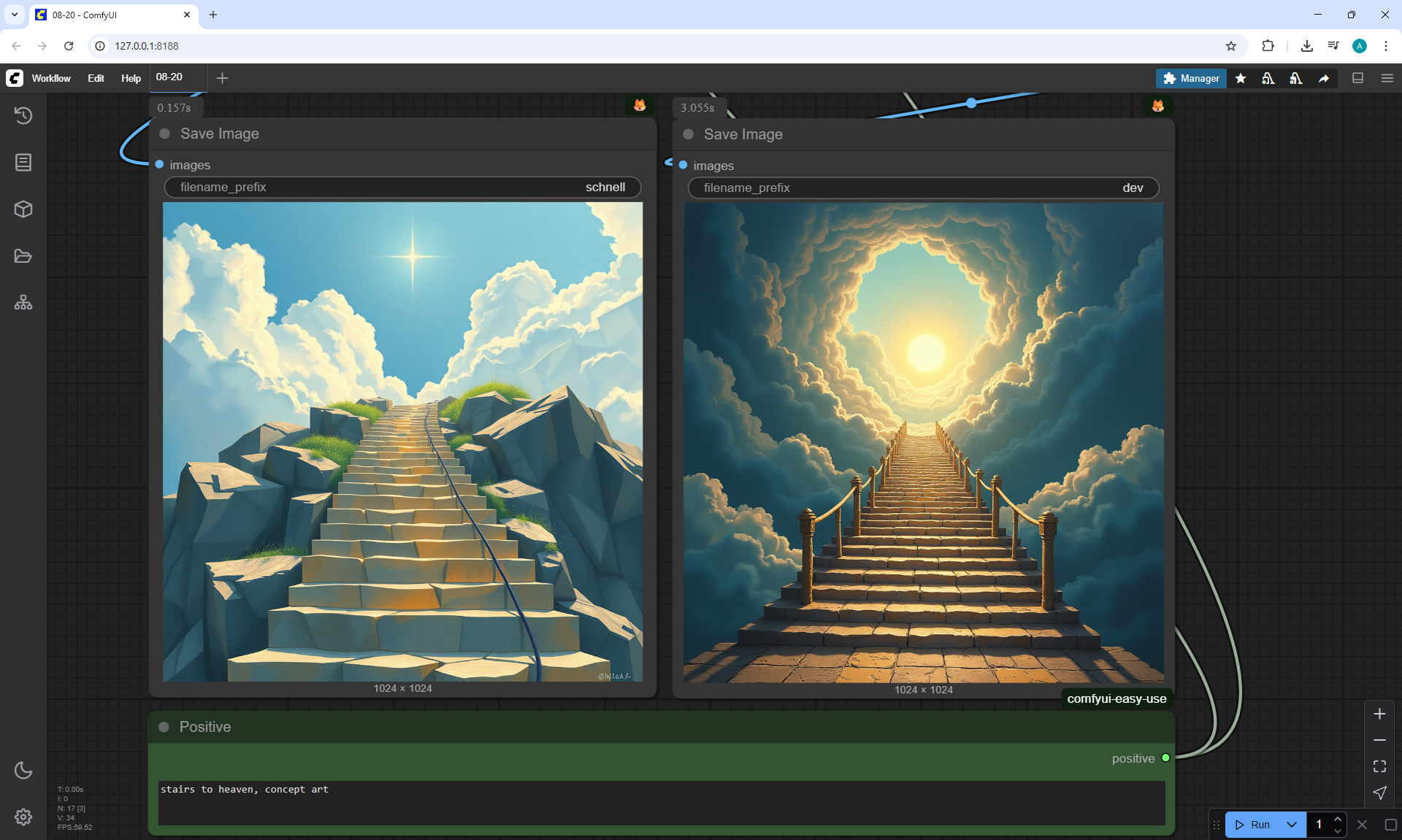The width and height of the screenshot is (1402, 840).
Task: Open the model library cube icon
Action: 23,209
